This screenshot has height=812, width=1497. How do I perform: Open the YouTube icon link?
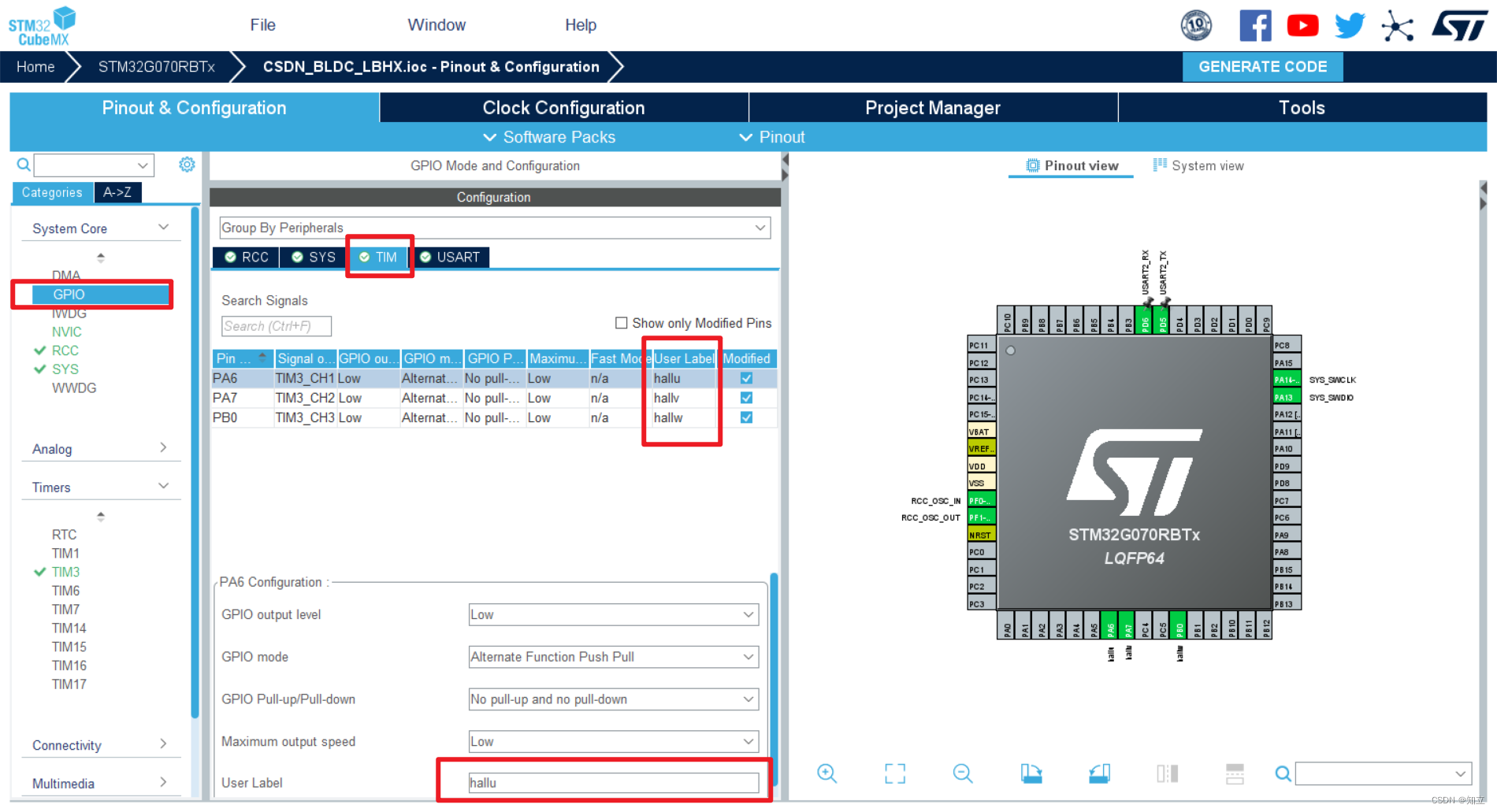1303,25
